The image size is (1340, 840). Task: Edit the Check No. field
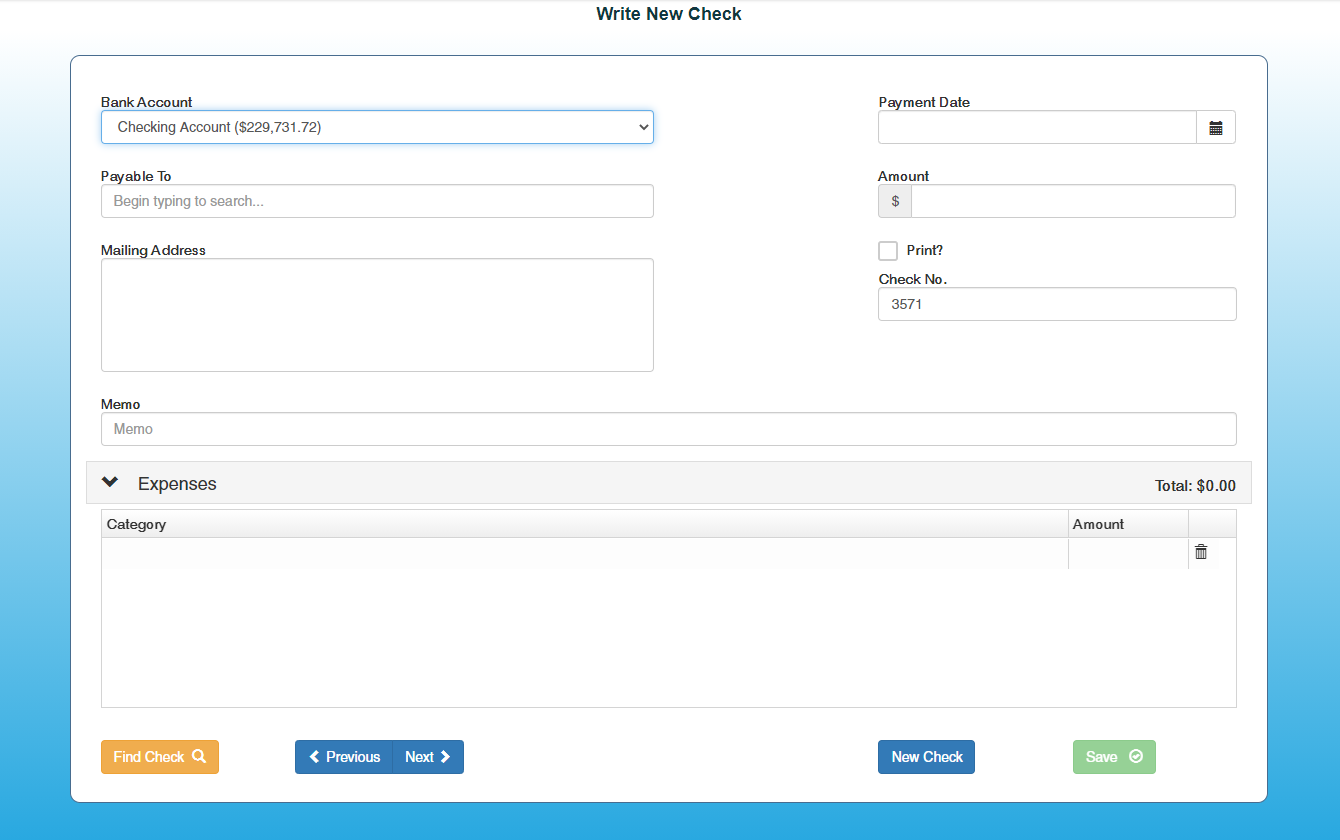coord(1057,304)
